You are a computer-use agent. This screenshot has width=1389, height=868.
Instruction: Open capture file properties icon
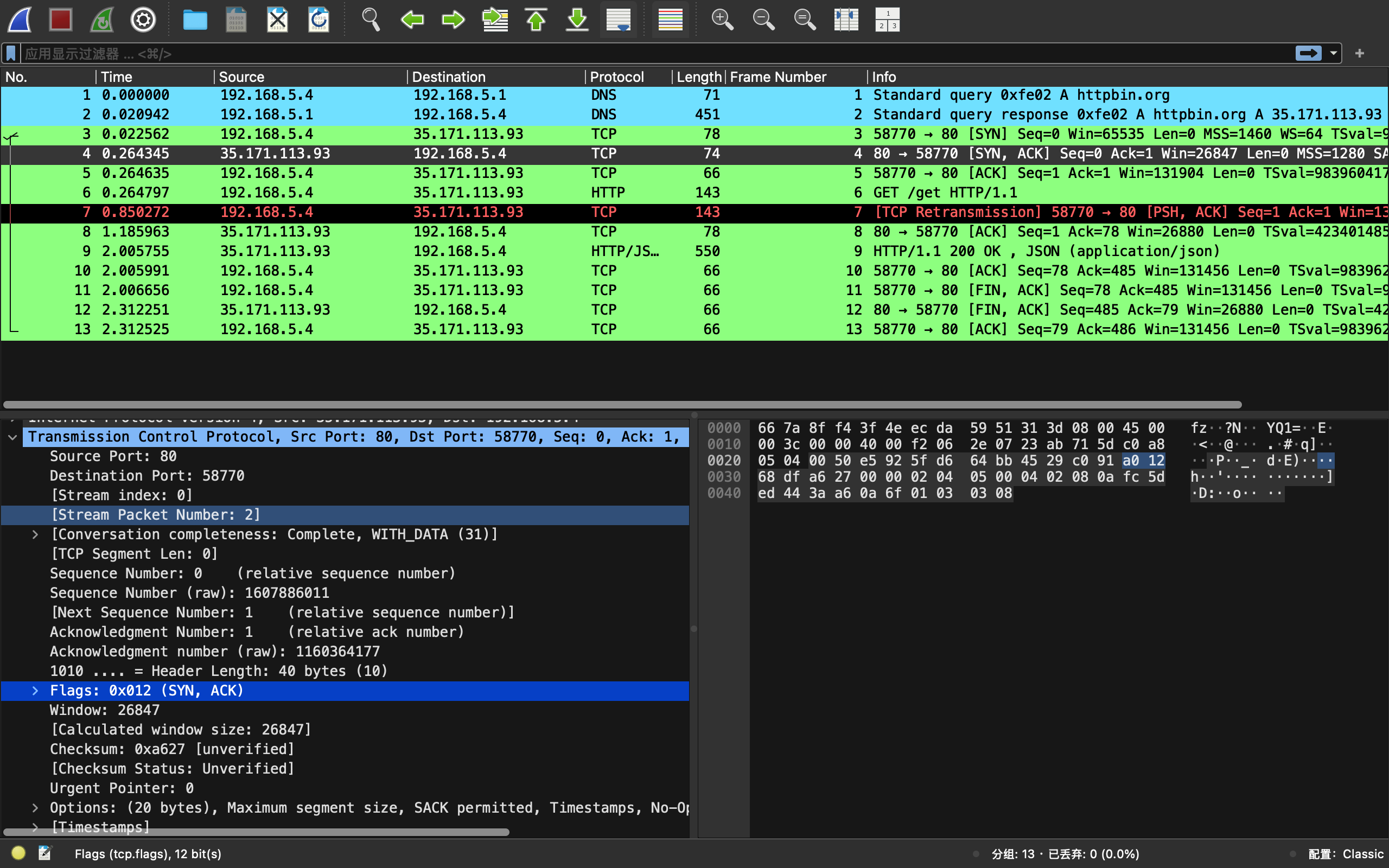click(x=45, y=853)
